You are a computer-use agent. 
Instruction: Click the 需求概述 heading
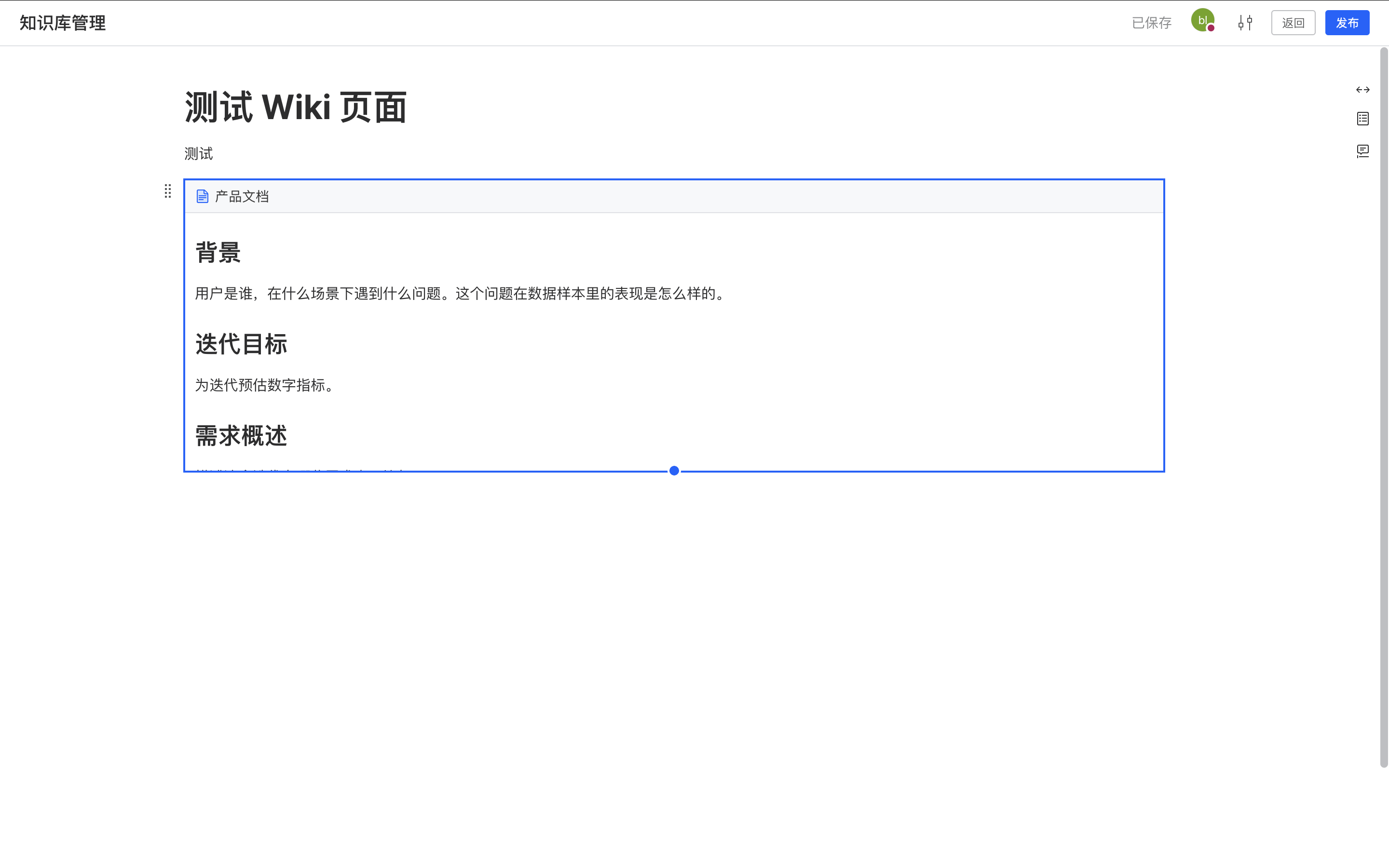click(241, 436)
